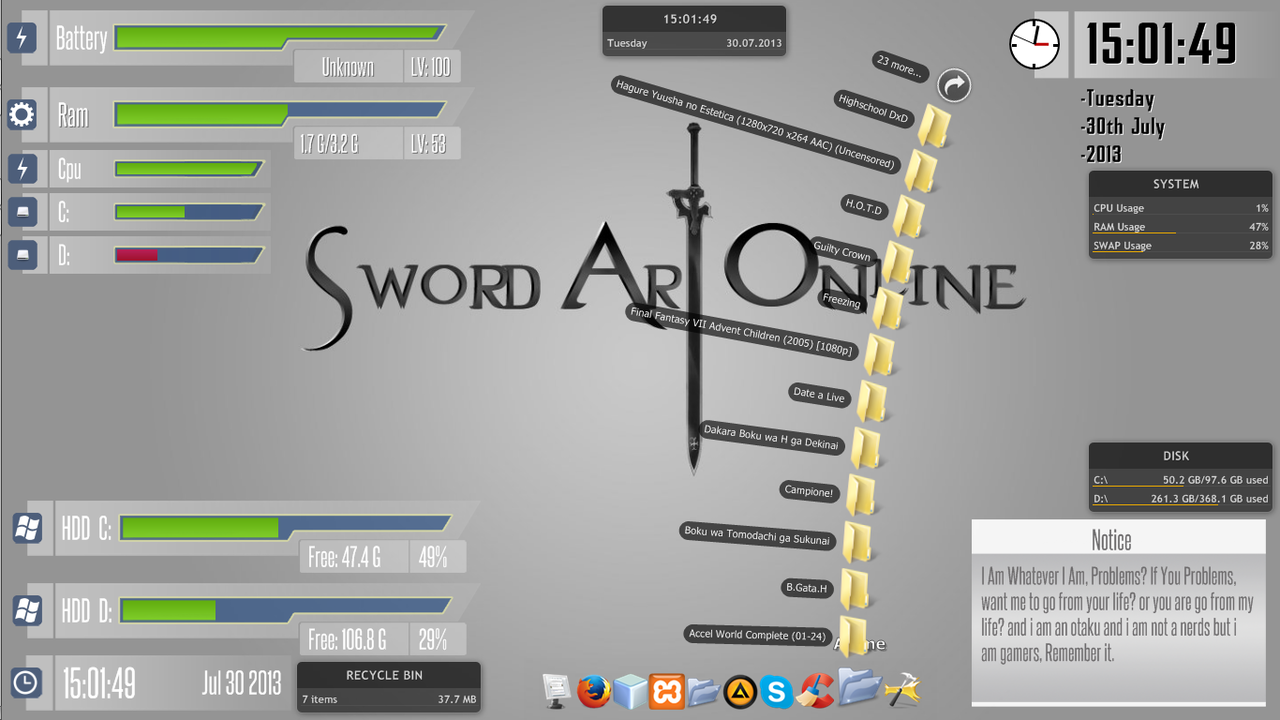Click '7 items' in Recycle Bin gadget
This screenshot has width=1280, height=720.
[320, 699]
